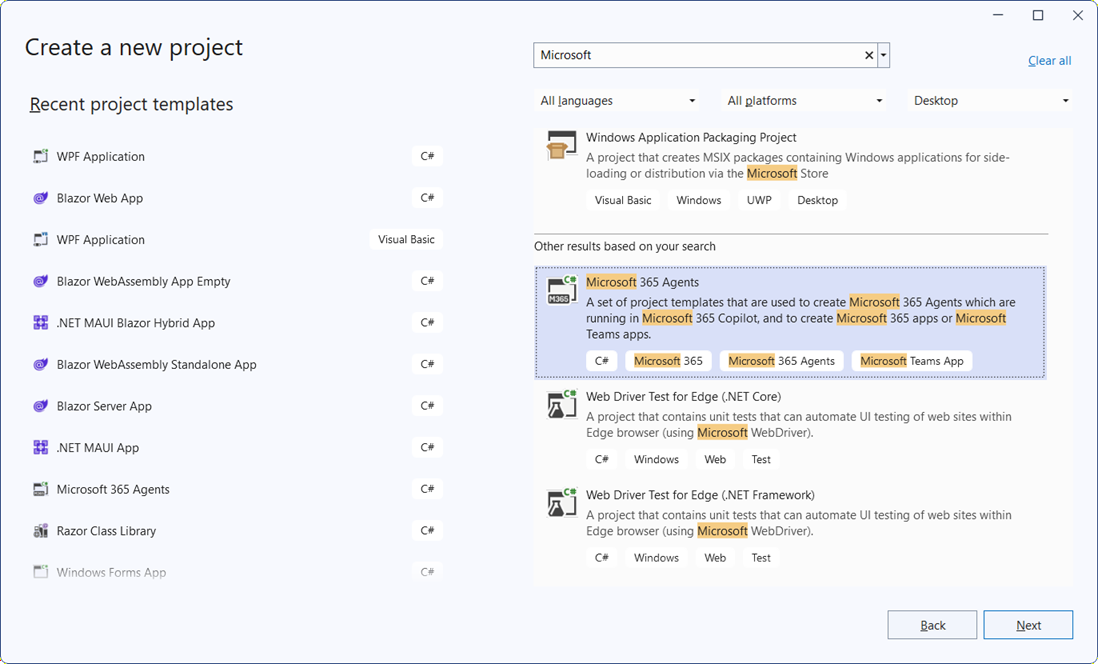The width and height of the screenshot is (1098, 664).
Task: Click the Microsoft 365 Agents template icon
Action: click(x=561, y=291)
